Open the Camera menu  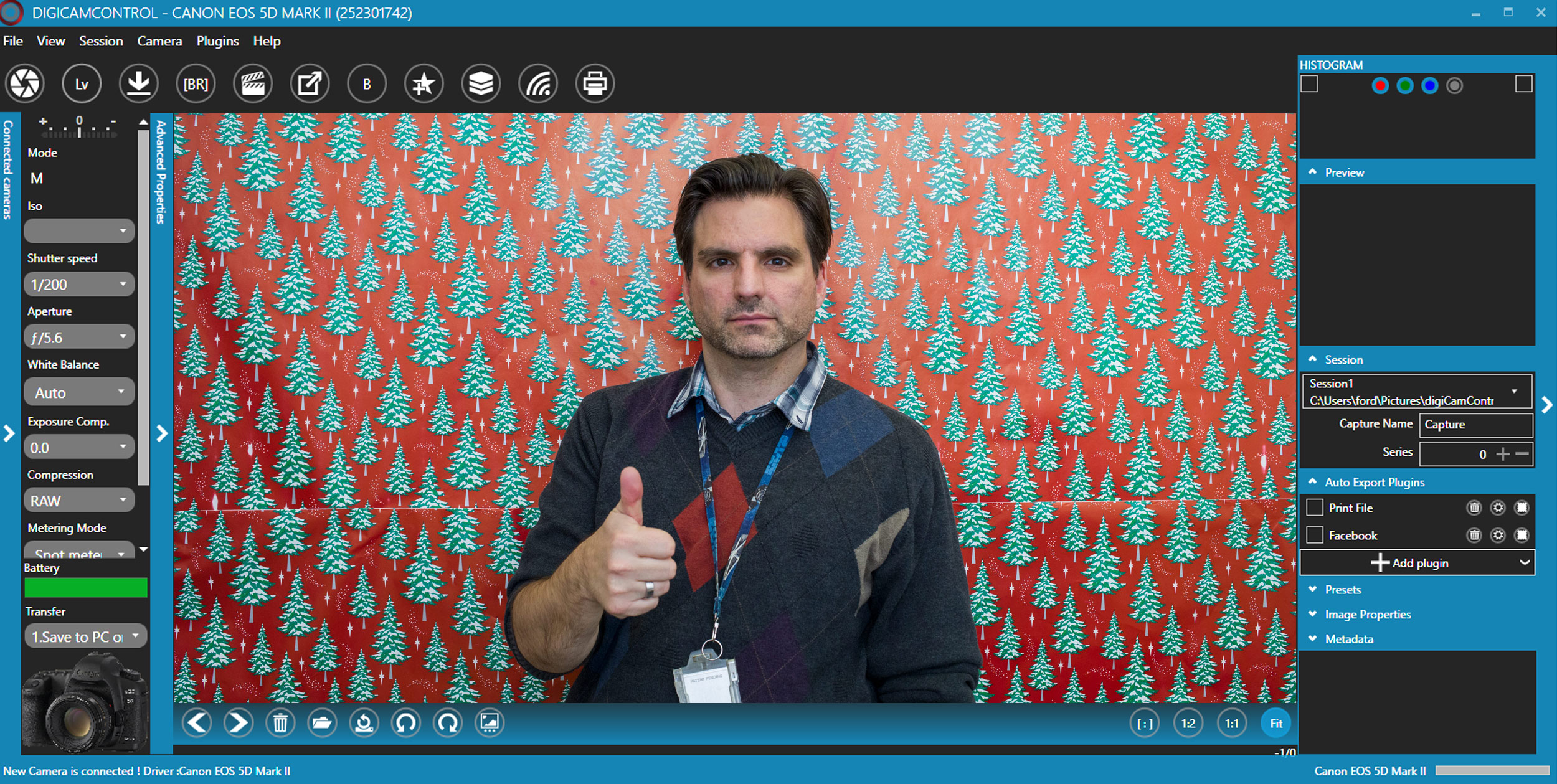click(159, 41)
